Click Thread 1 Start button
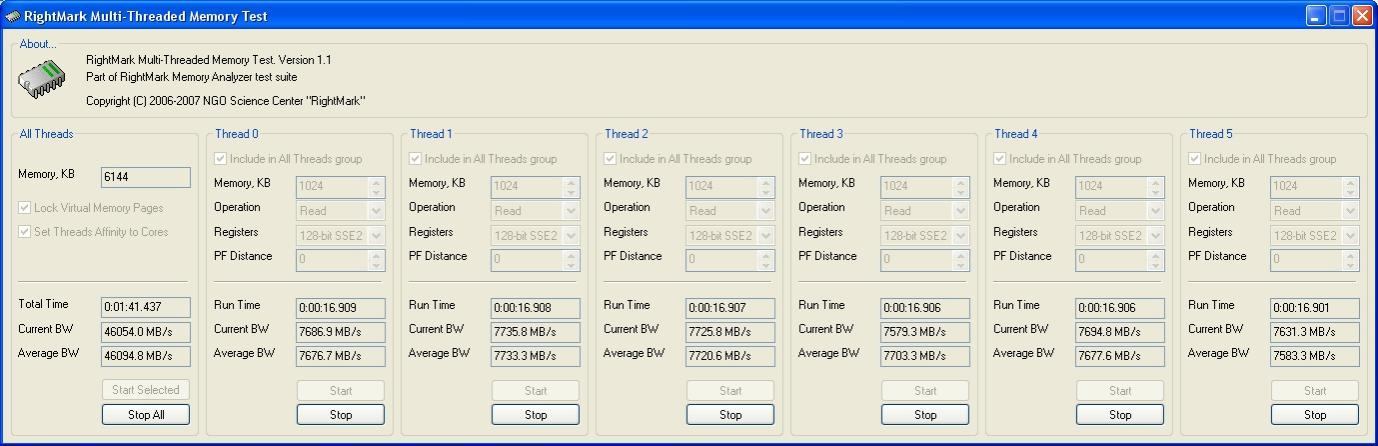Viewport: 1378px width, 446px height. point(536,391)
